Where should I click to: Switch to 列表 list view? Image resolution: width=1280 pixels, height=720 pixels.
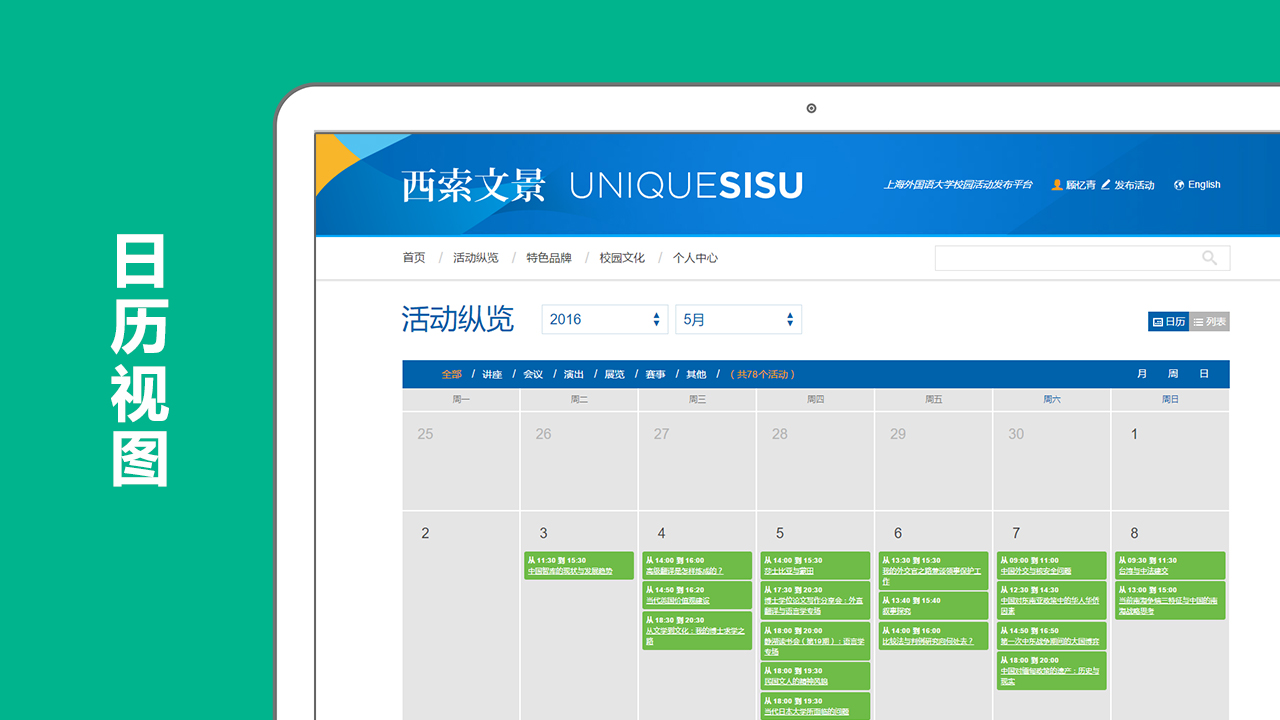[x=1209, y=322]
